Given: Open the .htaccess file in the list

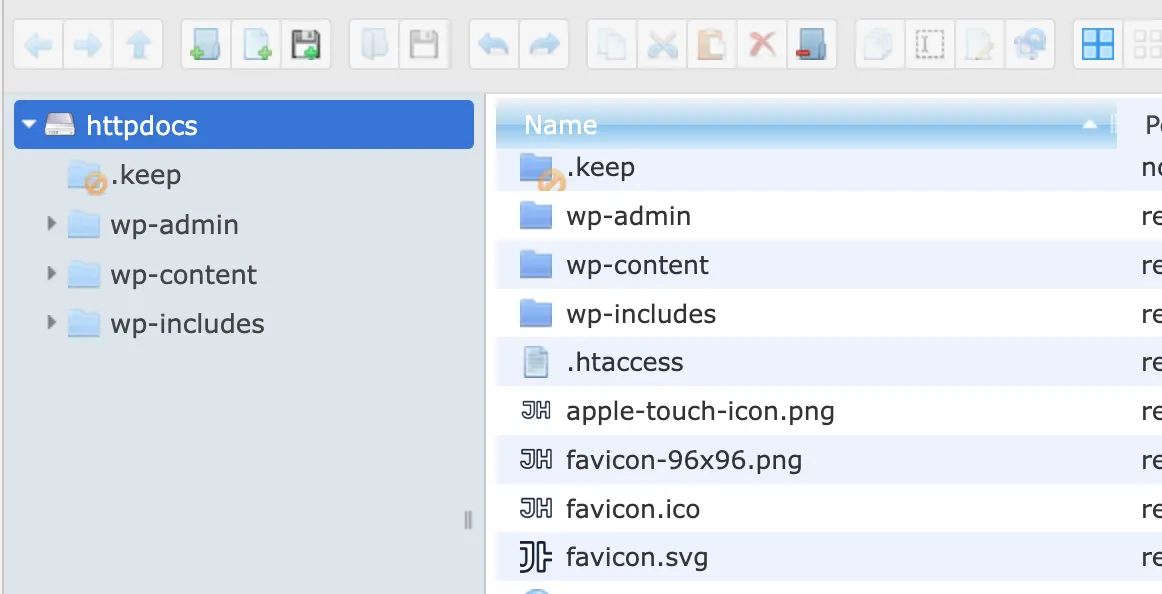Looking at the screenshot, I should pyautogui.click(x=626, y=362).
